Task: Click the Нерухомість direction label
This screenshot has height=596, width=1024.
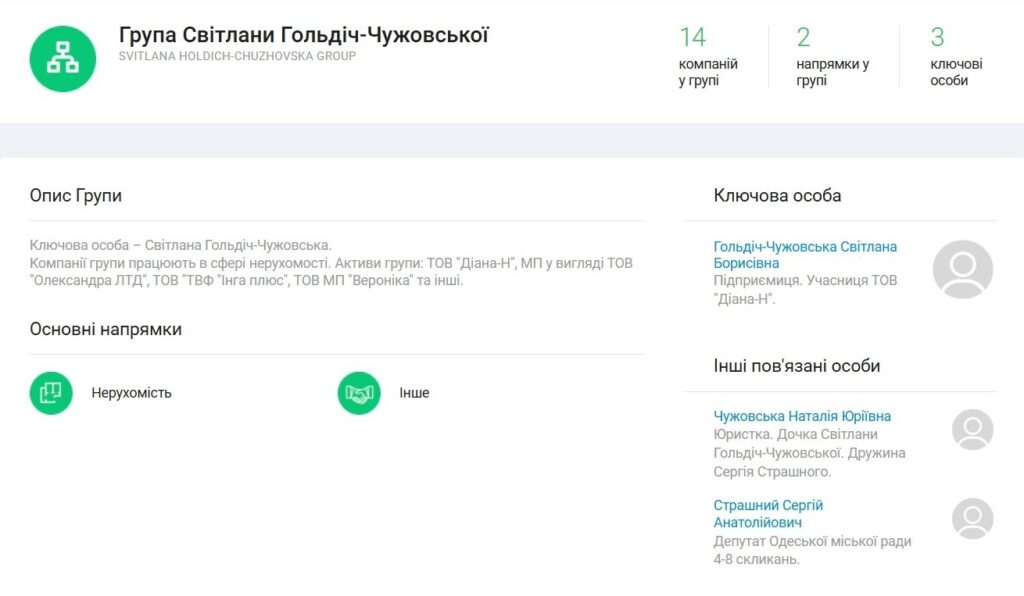Action: (131, 393)
